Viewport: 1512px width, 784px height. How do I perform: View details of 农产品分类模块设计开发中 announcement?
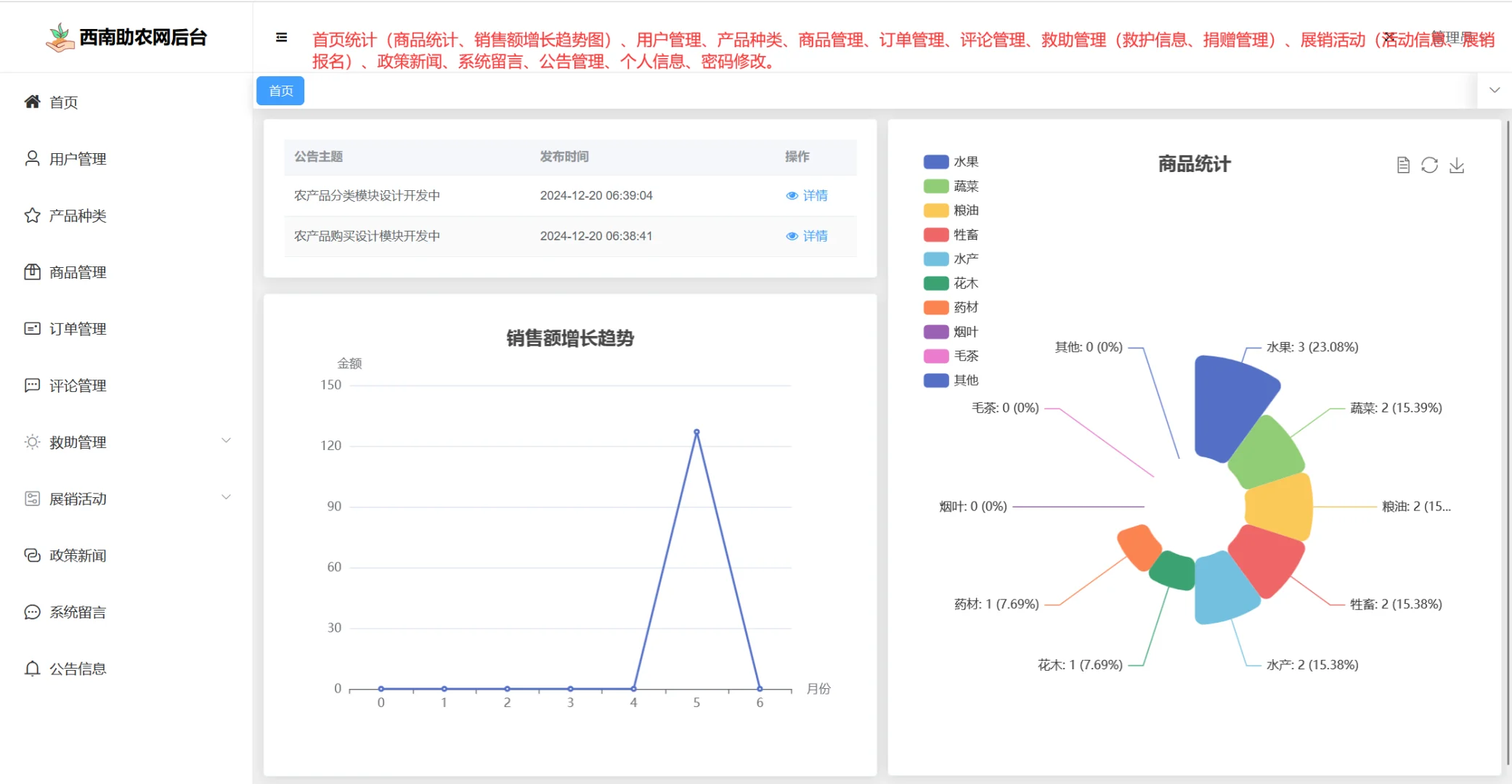point(808,195)
